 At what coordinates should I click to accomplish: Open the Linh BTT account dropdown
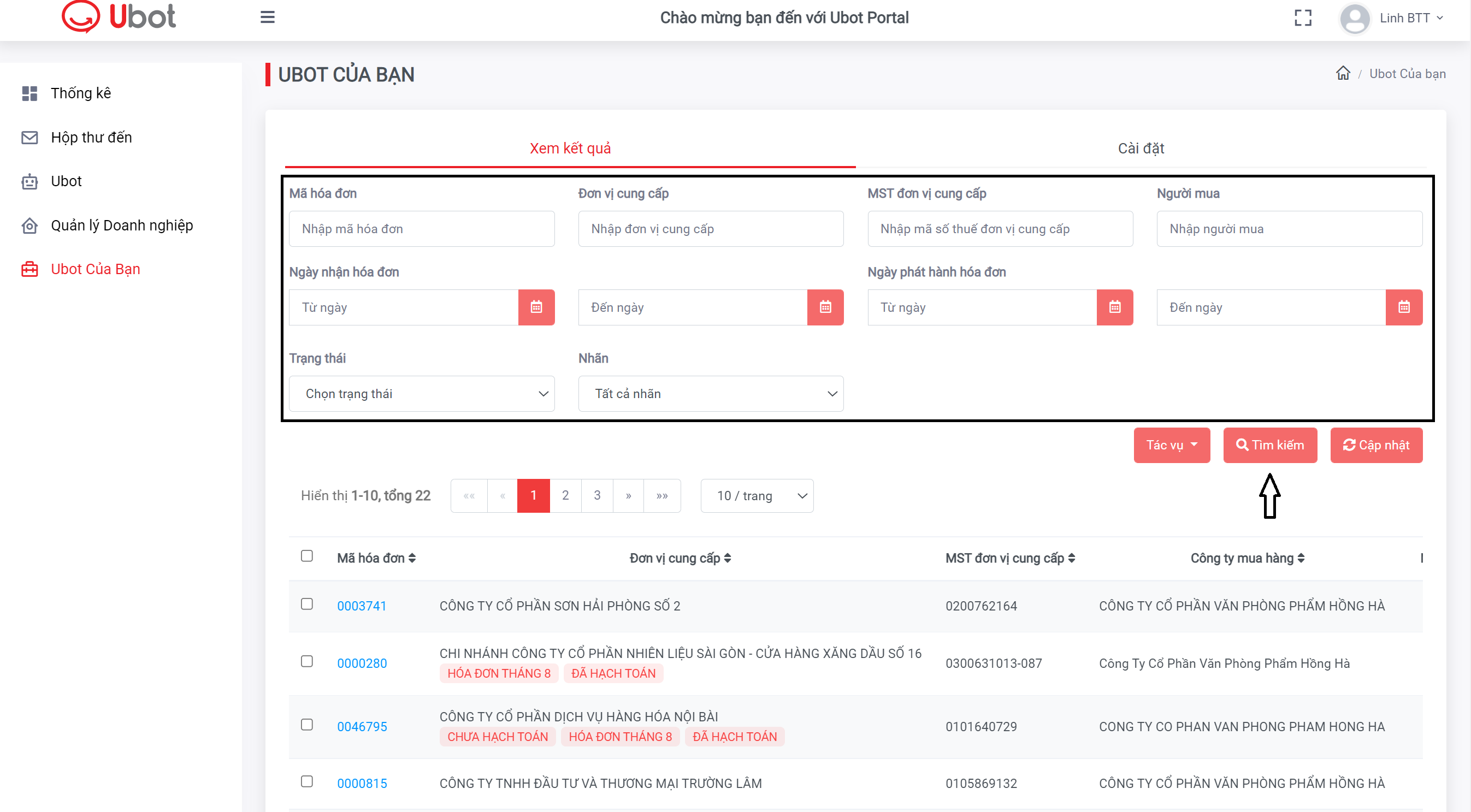1411,18
